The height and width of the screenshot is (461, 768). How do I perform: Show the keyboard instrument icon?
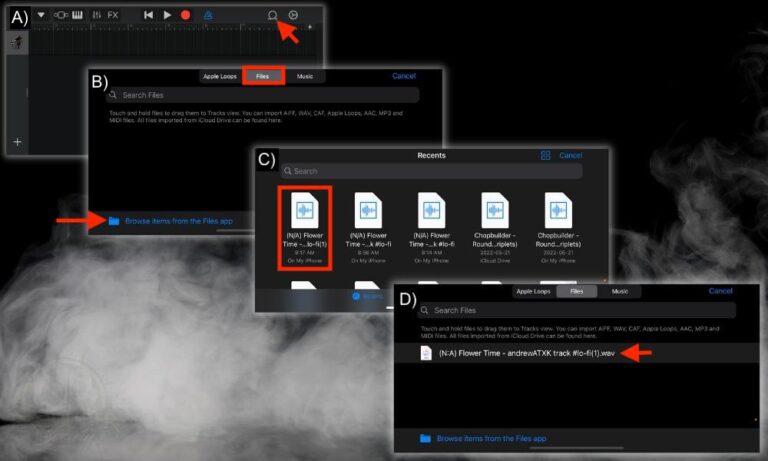[x=77, y=15]
